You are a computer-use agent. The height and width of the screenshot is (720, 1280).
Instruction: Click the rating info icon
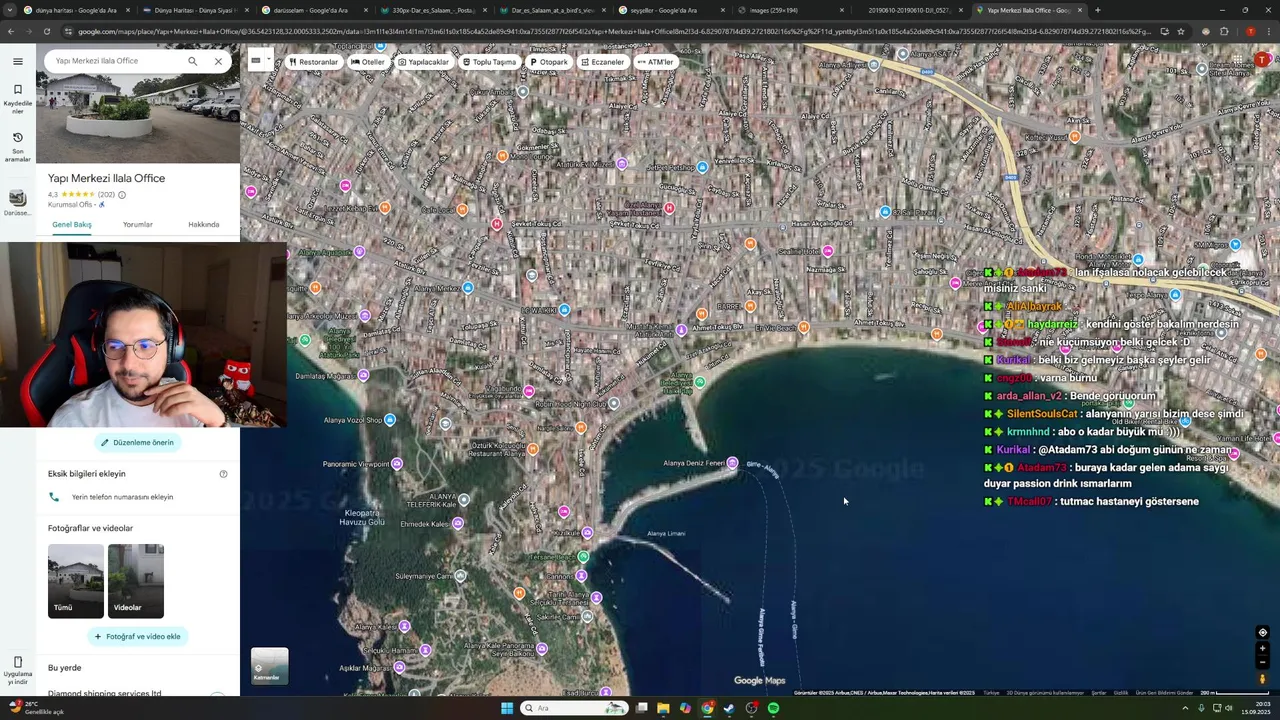[x=122, y=195]
